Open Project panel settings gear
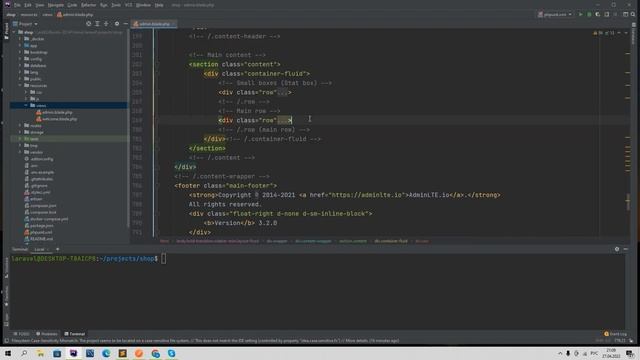This screenshot has height=360, width=640. click(x=117, y=24)
